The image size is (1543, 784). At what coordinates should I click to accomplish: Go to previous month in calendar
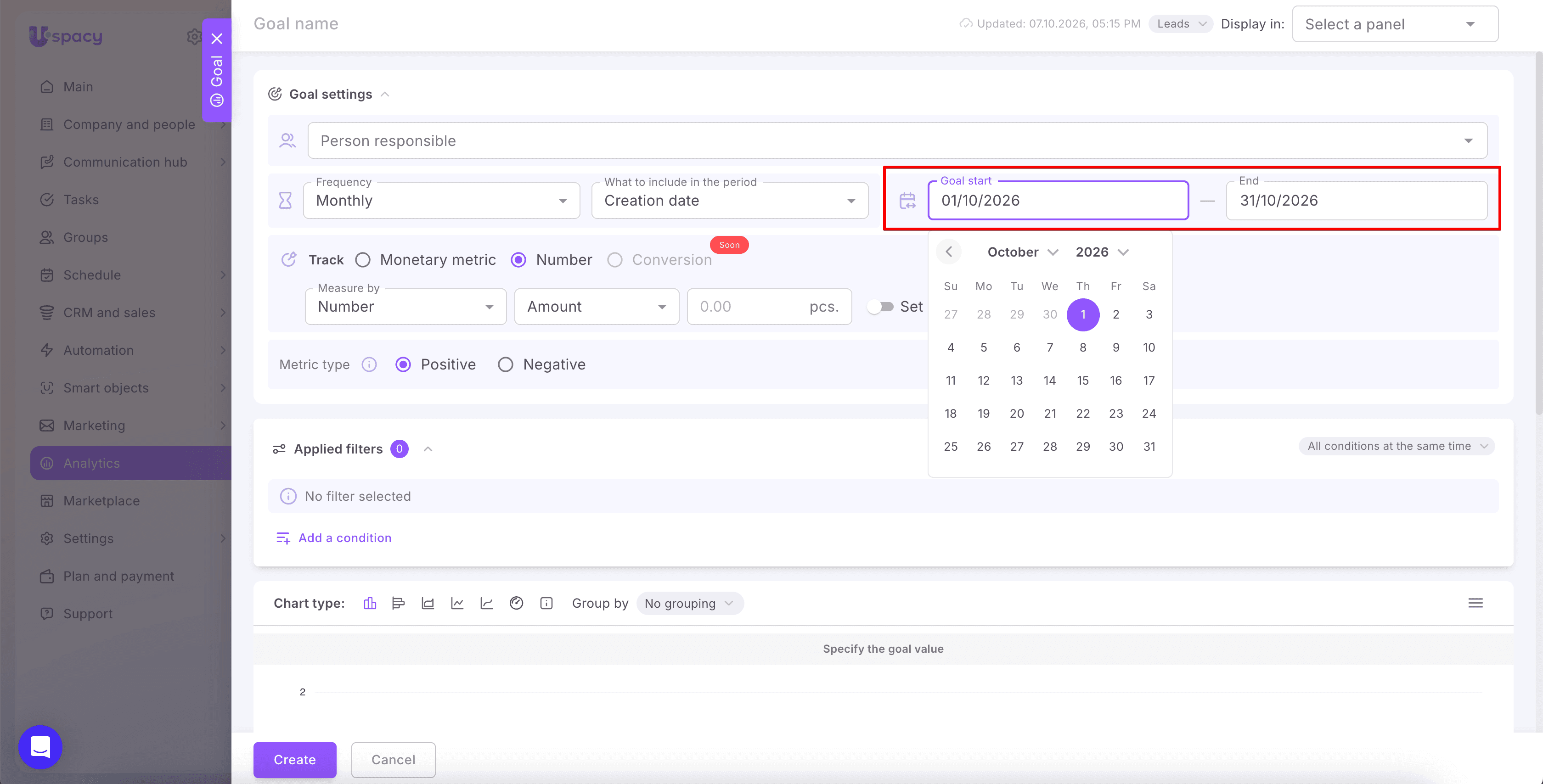click(949, 252)
